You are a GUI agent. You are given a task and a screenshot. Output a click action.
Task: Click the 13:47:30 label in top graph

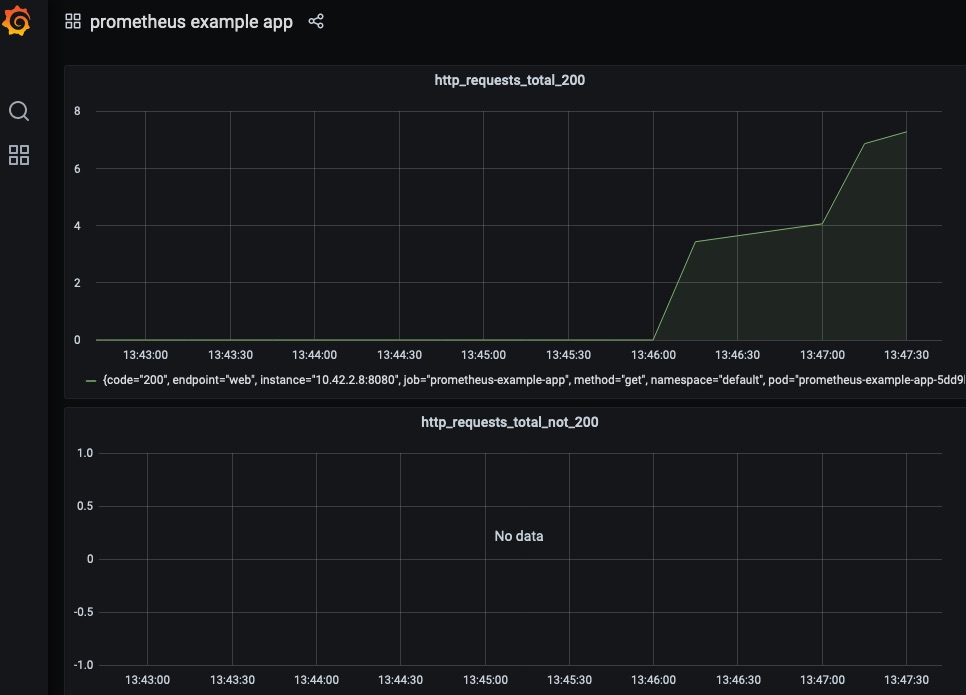click(906, 355)
